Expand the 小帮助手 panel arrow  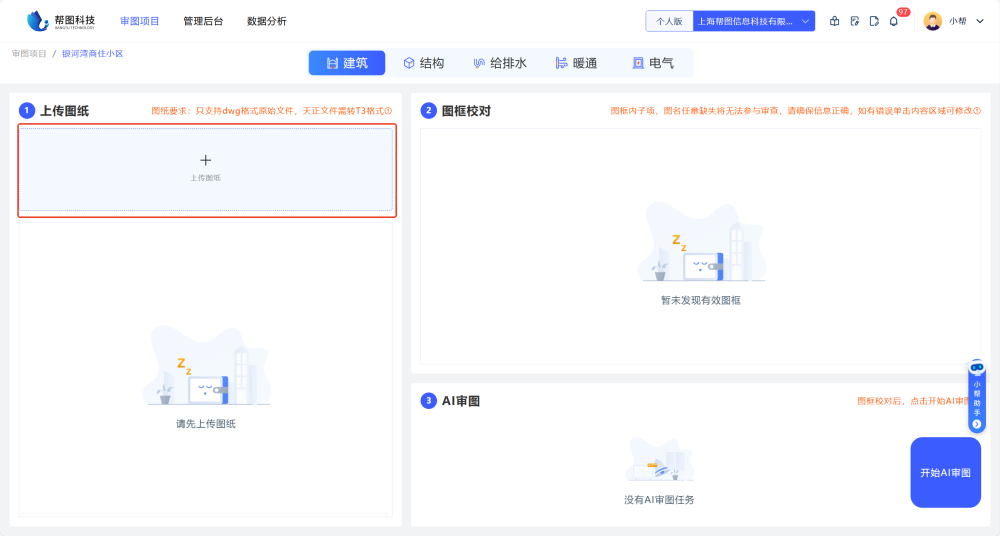[977, 424]
